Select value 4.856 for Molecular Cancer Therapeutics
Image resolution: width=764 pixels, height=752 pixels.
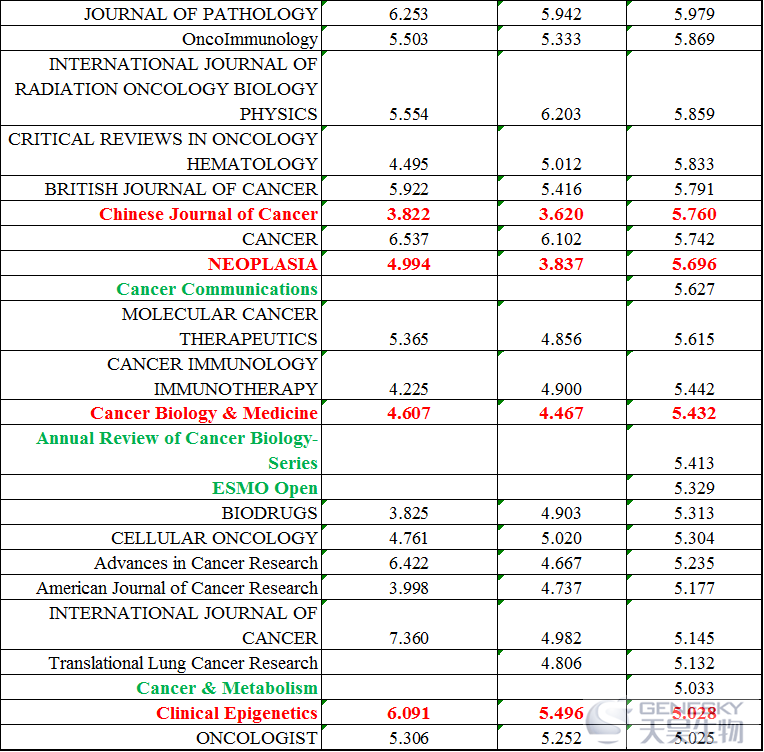[x=561, y=339]
